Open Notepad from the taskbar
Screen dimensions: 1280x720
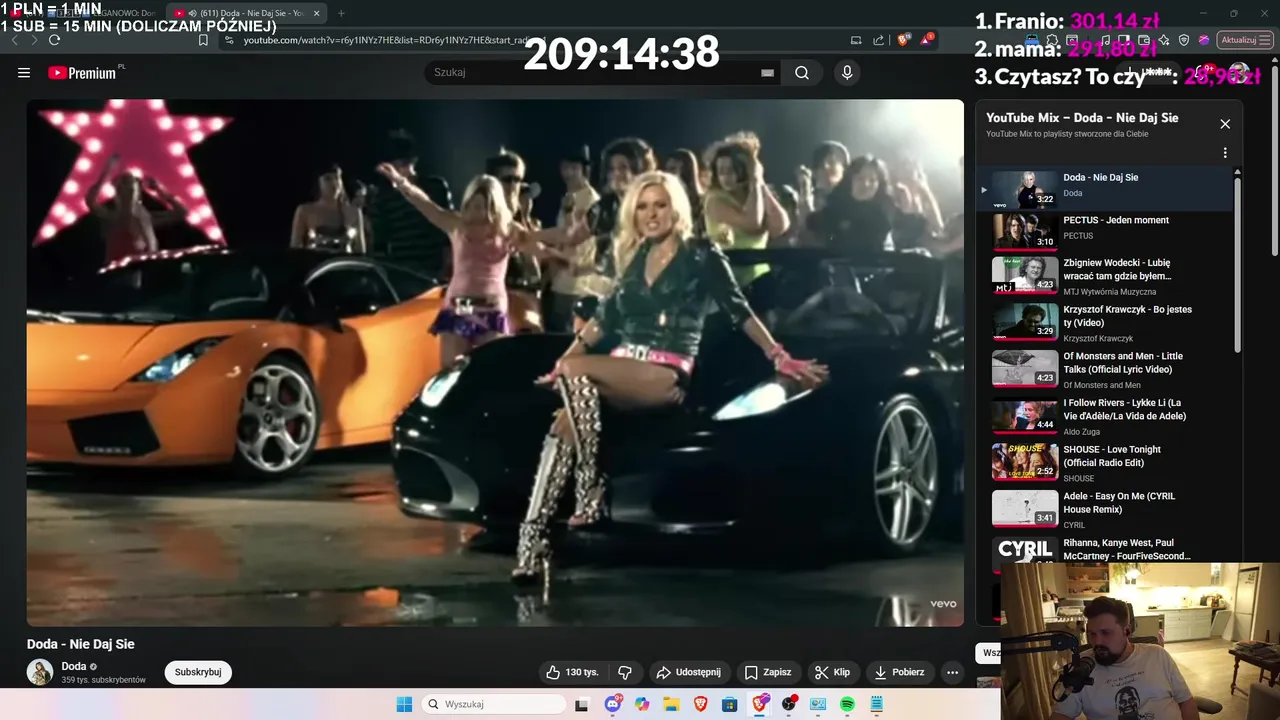877,704
